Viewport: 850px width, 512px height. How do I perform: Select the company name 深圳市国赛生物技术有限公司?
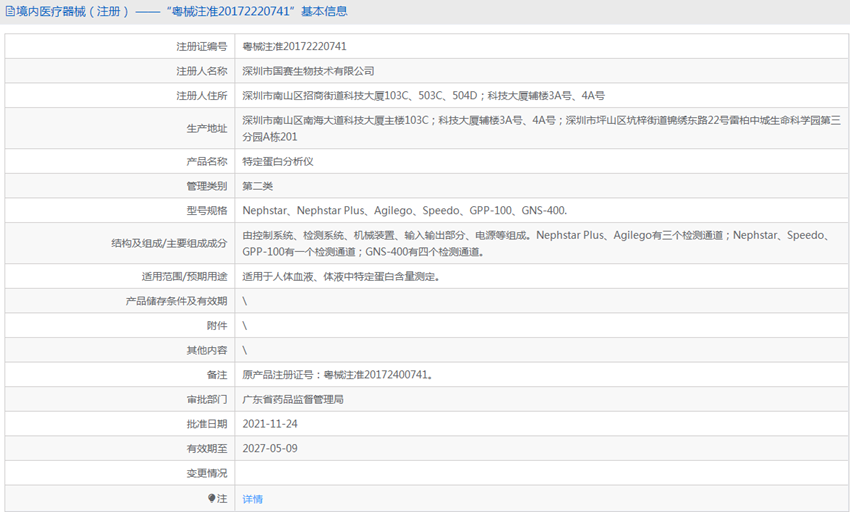tap(308, 71)
